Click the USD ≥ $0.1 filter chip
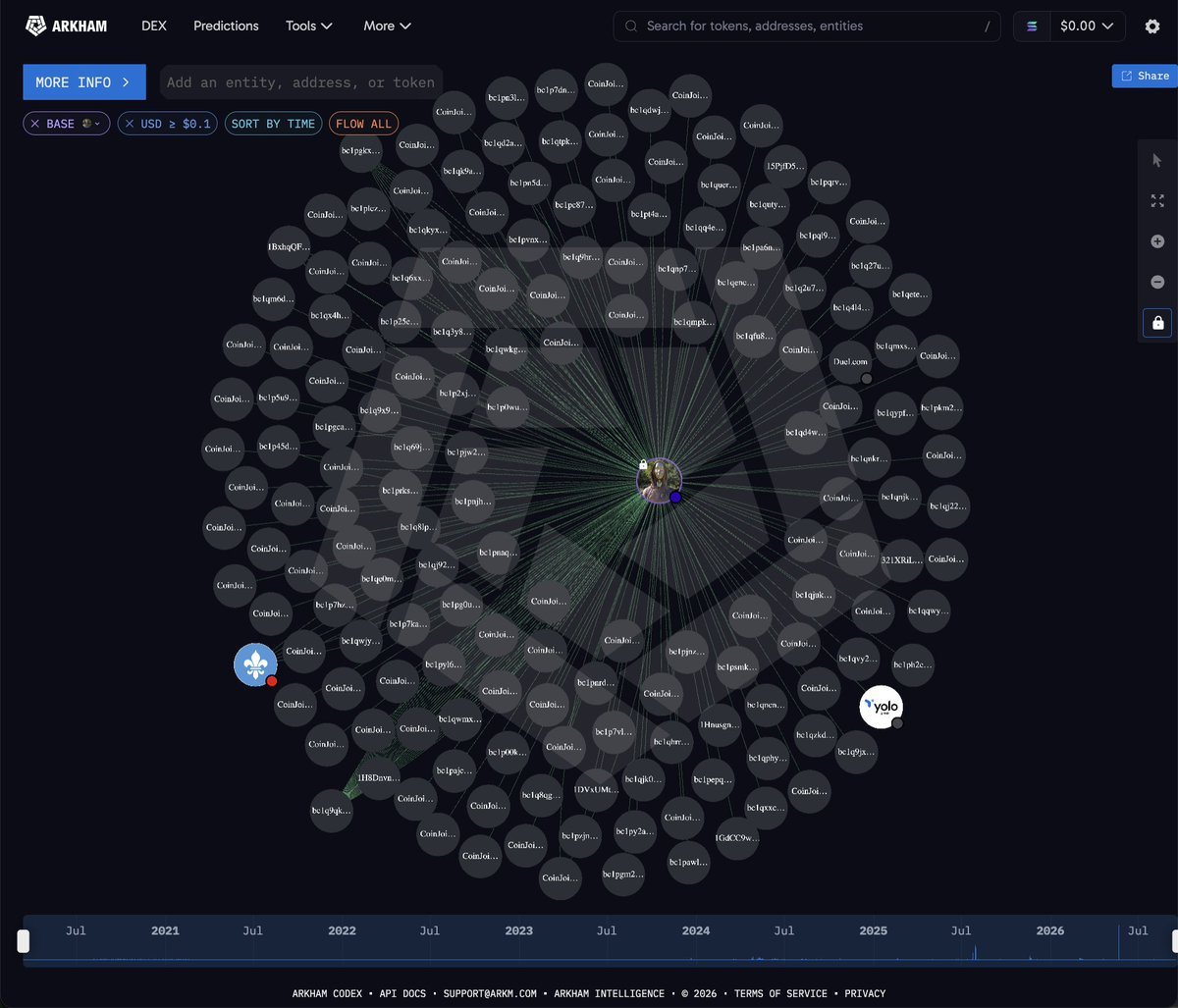Screen dimensions: 1178x1008 tap(167, 124)
